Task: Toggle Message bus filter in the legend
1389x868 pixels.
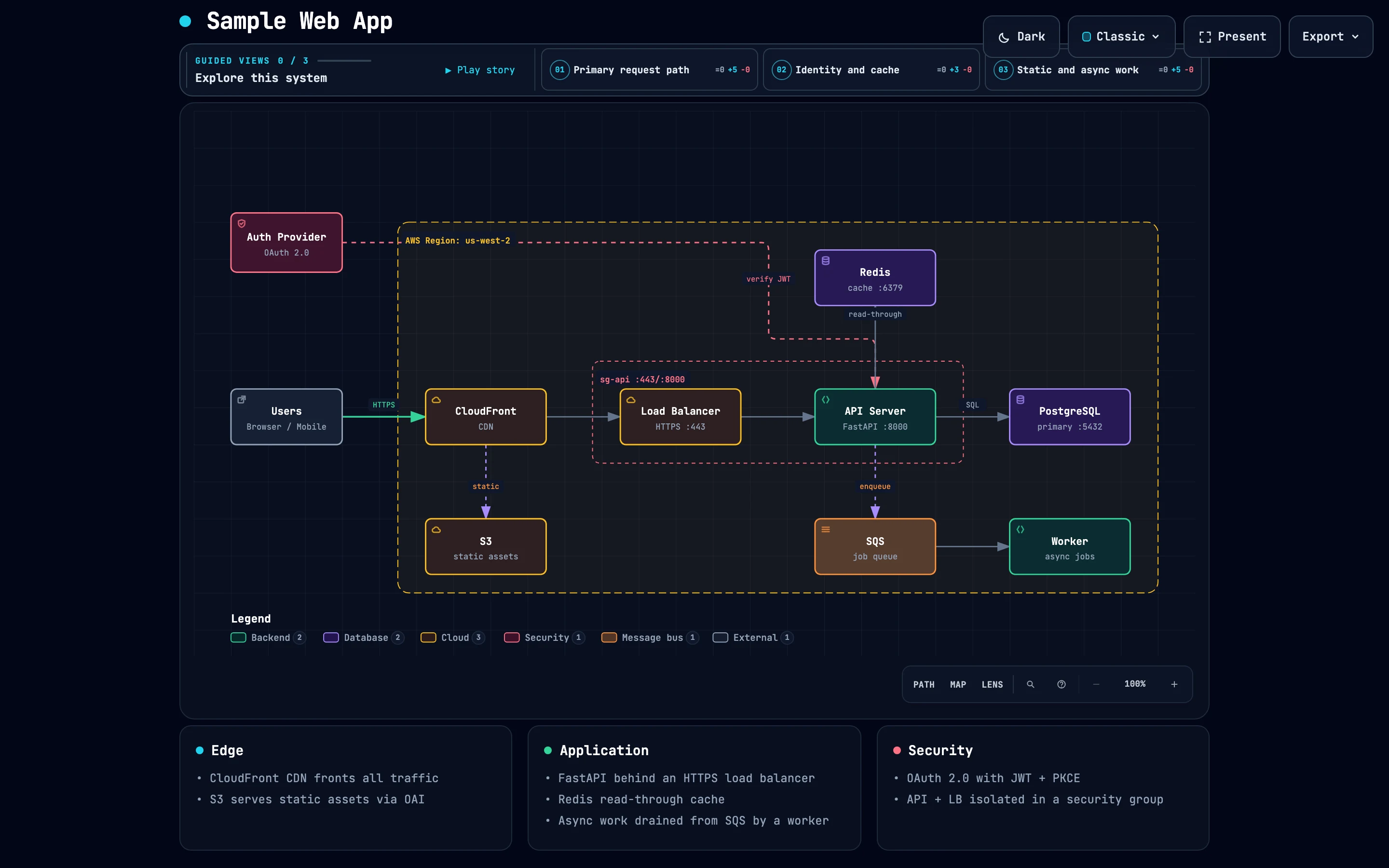Action: 650,638
